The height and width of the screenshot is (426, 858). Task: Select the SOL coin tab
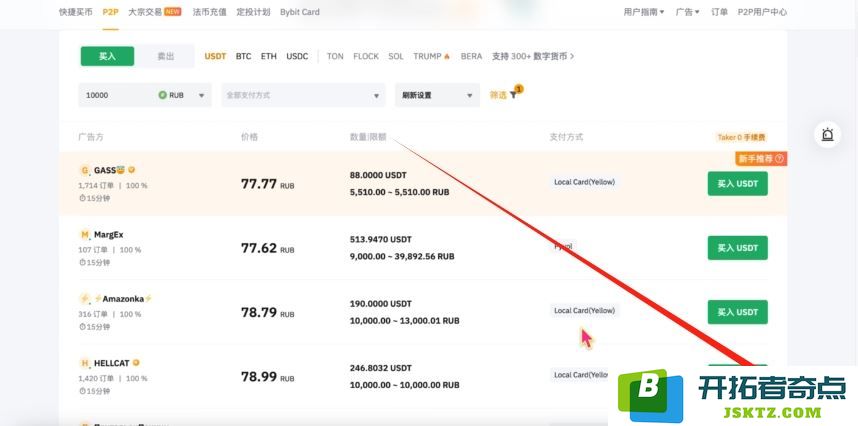click(x=396, y=56)
